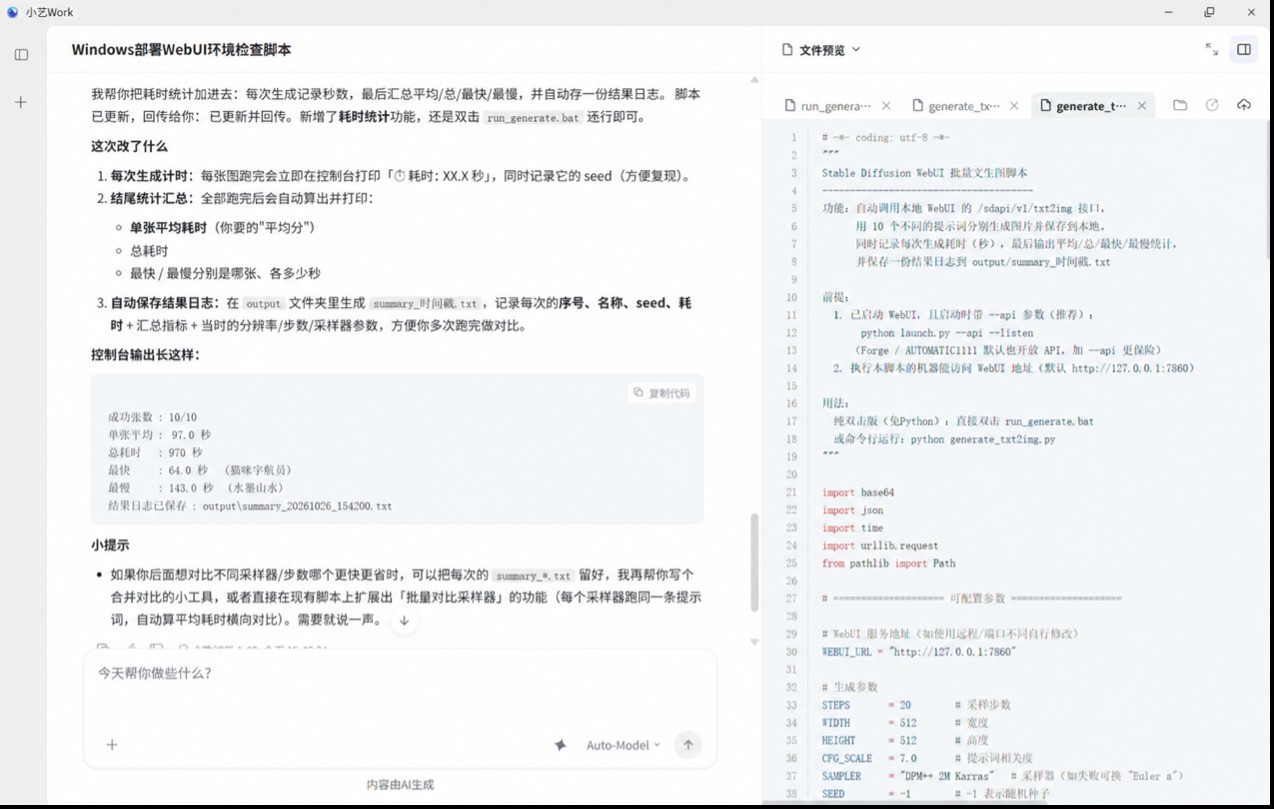Click the WEBUI_URL assignment code line
Image resolution: width=1274 pixels, height=809 pixels.
click(x=919, y=652)
